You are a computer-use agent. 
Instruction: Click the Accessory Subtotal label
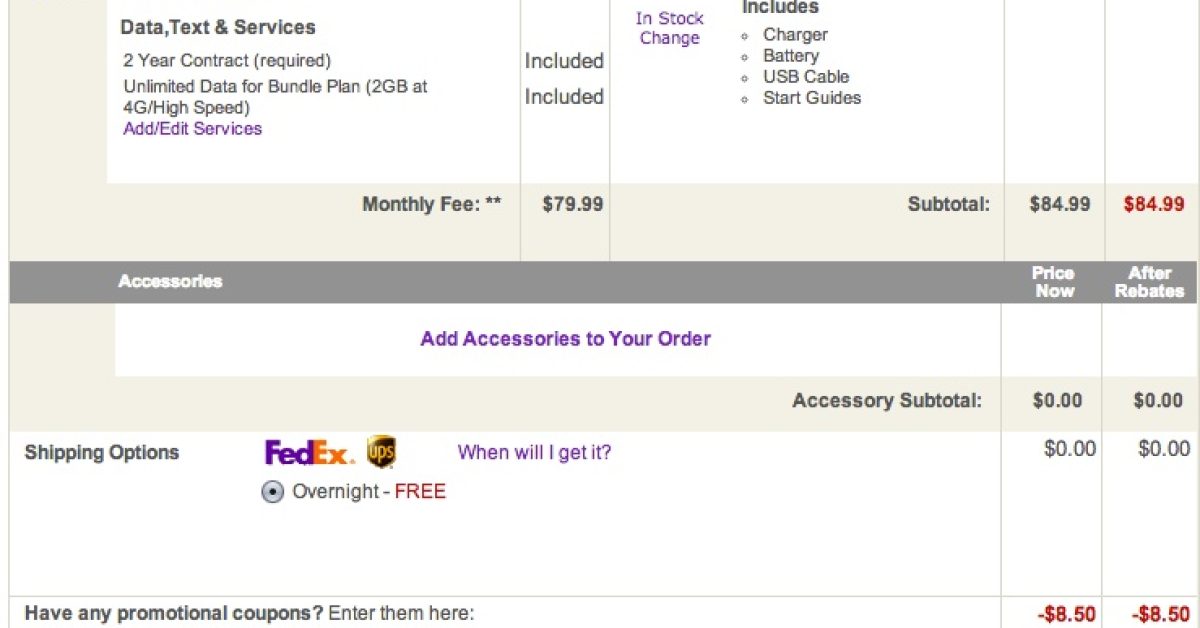[x=887, y=401]
